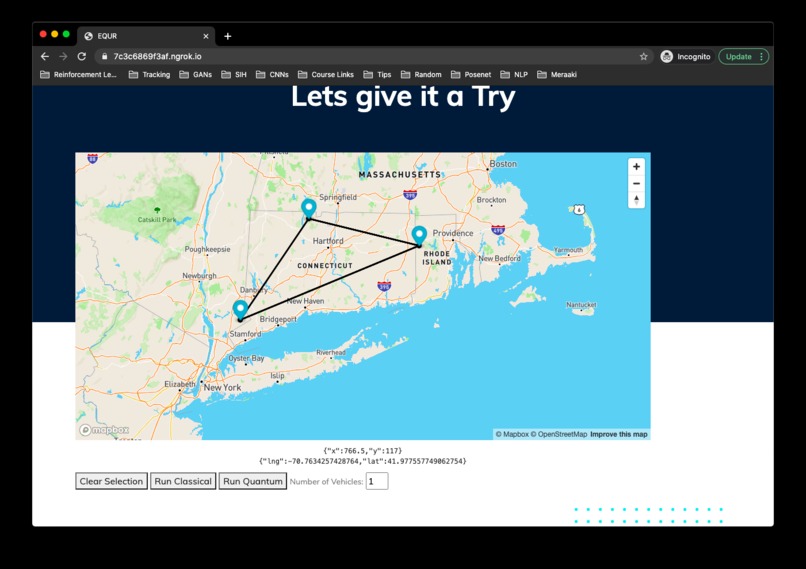Zoom in the map with plus button

[636, 167]
